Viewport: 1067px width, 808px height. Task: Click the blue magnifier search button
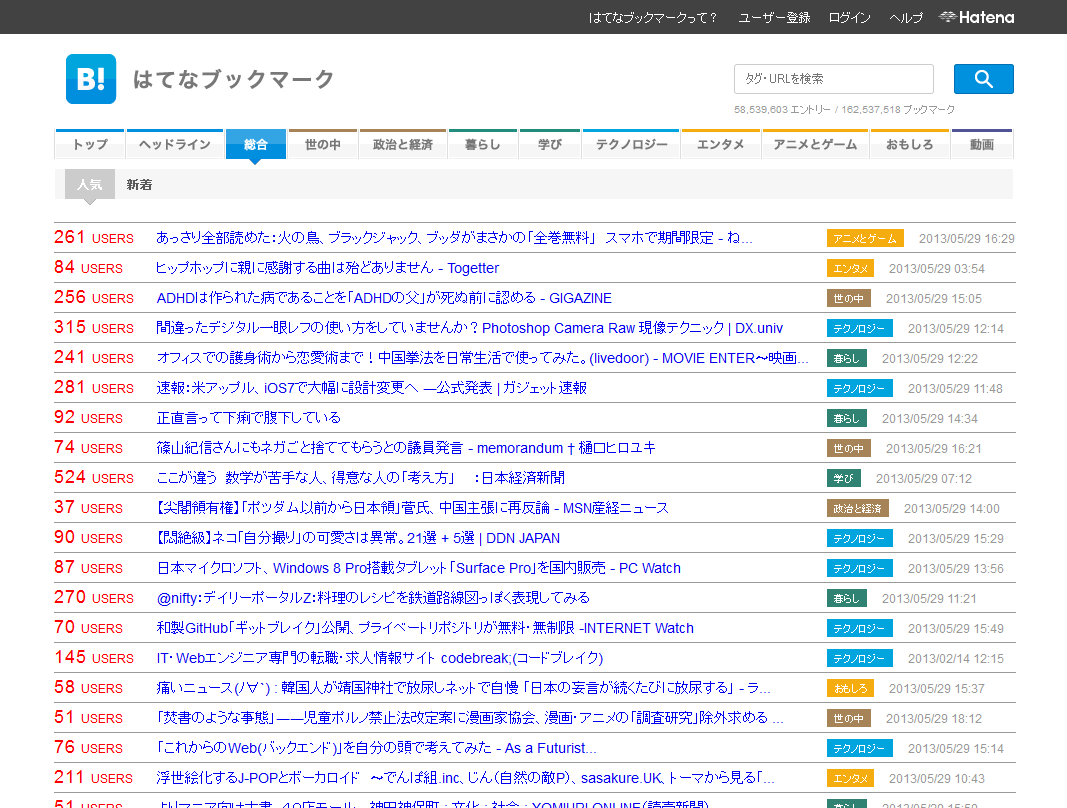click(x=983, y=79)
